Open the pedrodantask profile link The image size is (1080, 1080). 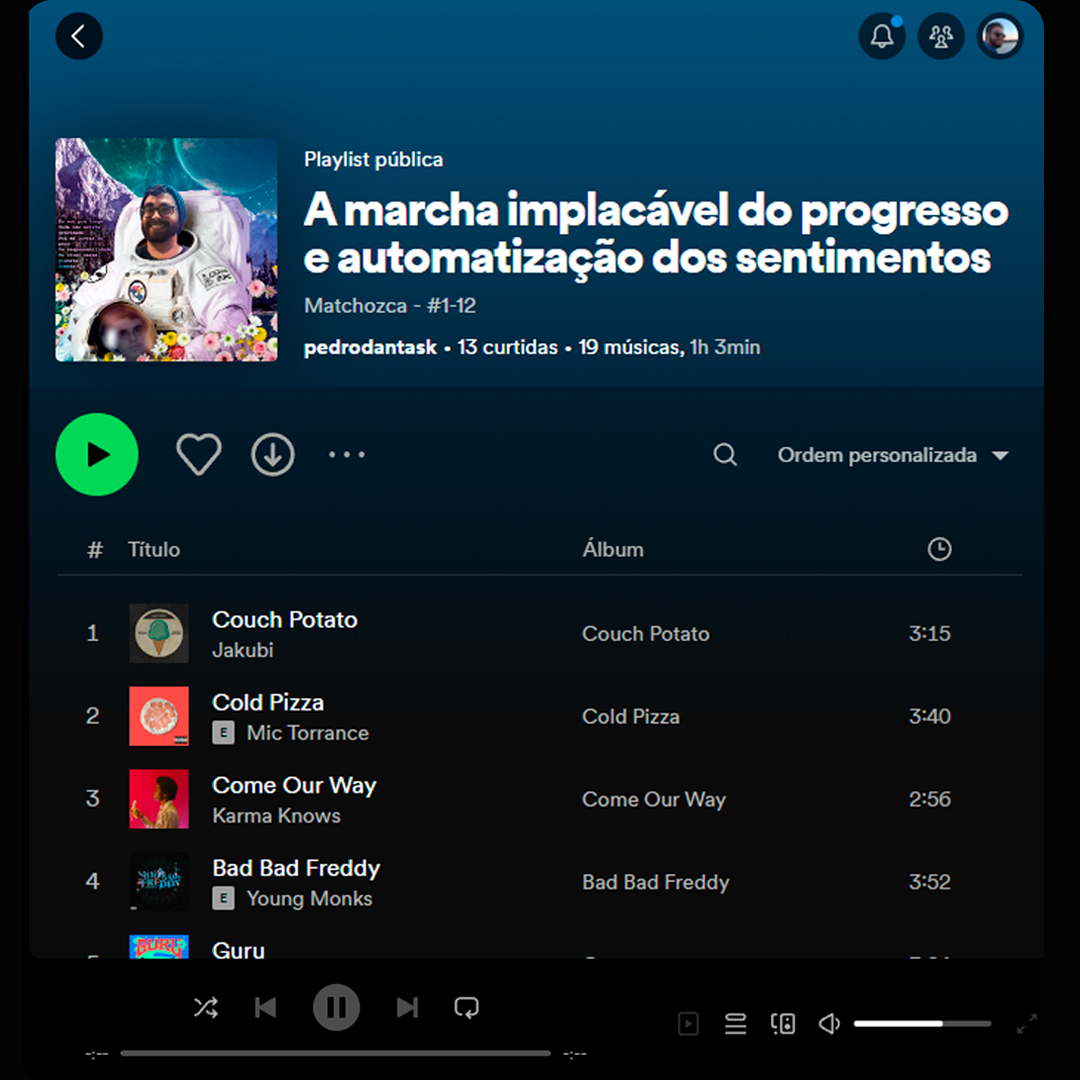[370, 347]
